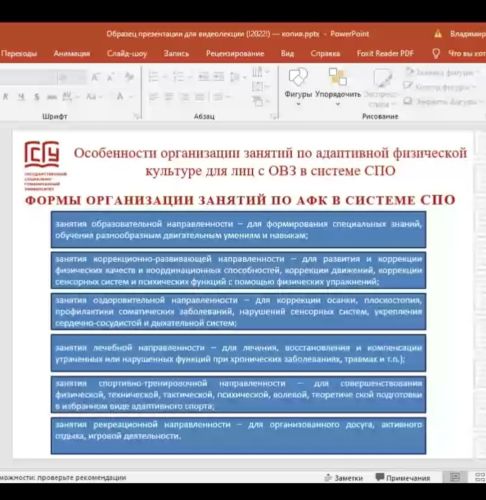Image resolution: width=486 pixels, height=500 pixels.
Task: Switch to Slide Sorter view in status bar
Action: (x=480, y=477)
